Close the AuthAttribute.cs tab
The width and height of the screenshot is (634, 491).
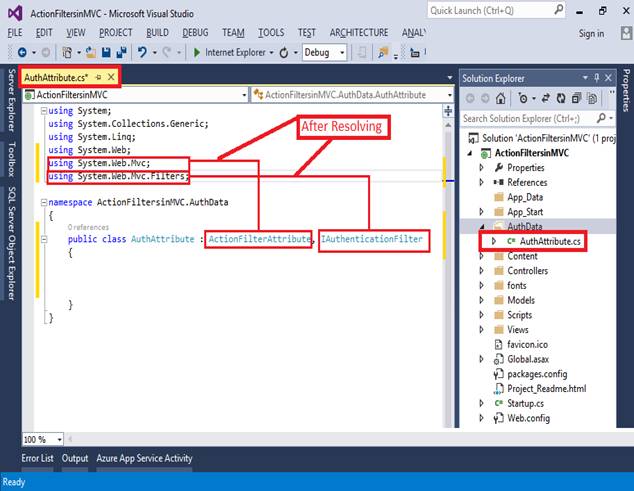click(111, 76)
